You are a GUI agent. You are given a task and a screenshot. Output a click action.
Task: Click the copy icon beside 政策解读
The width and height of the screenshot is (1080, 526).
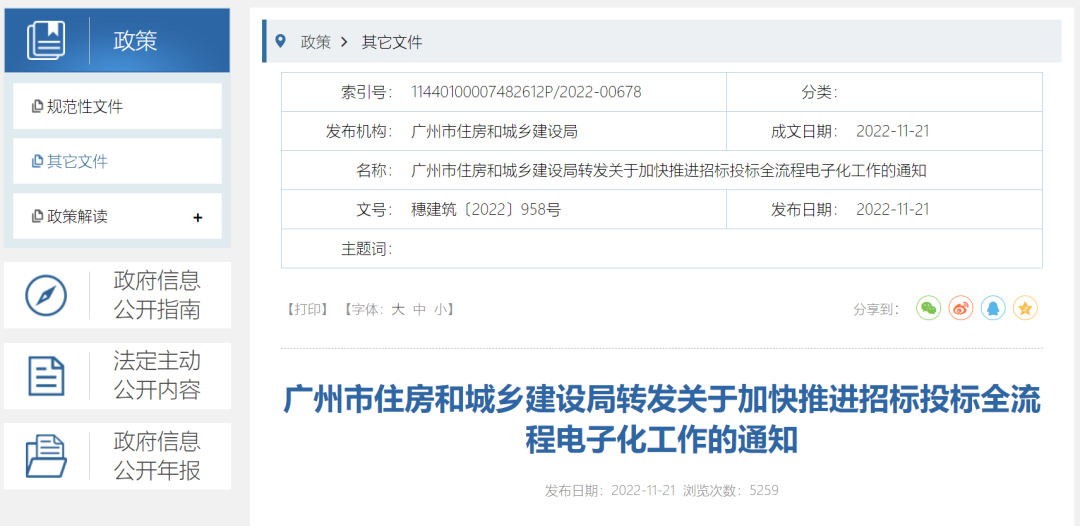(37, 217)
